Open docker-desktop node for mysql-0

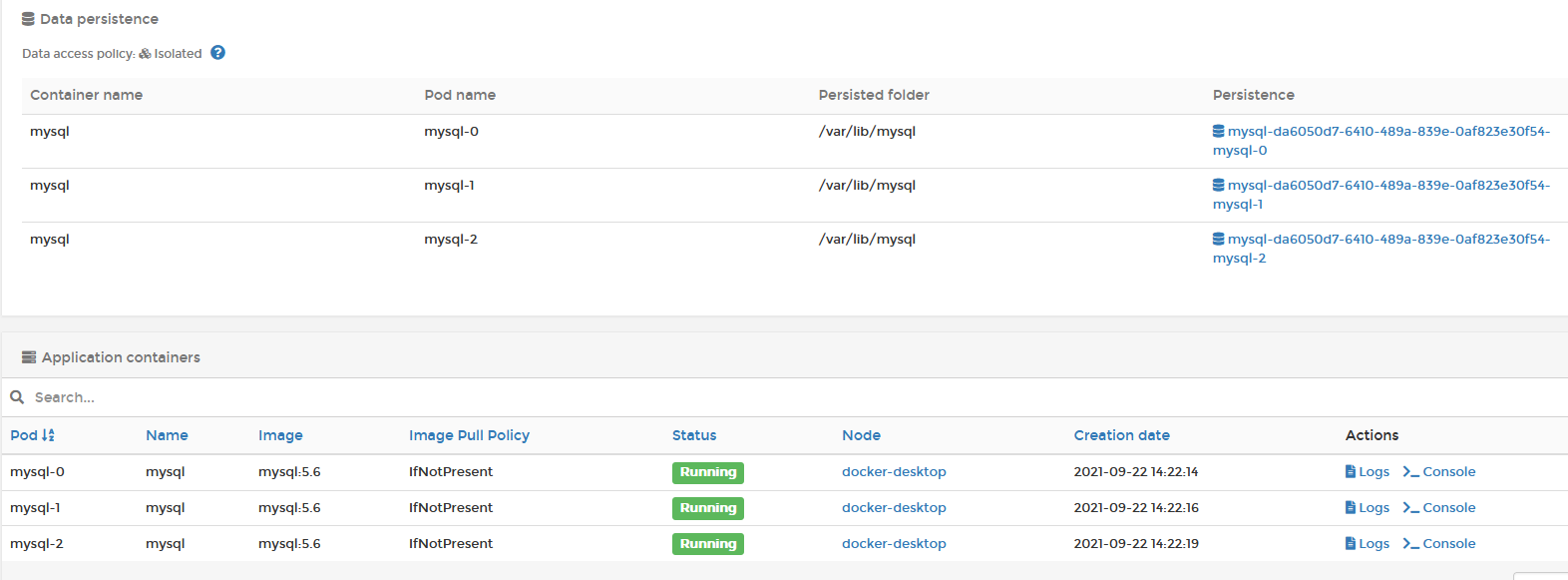tap(894, 472)
